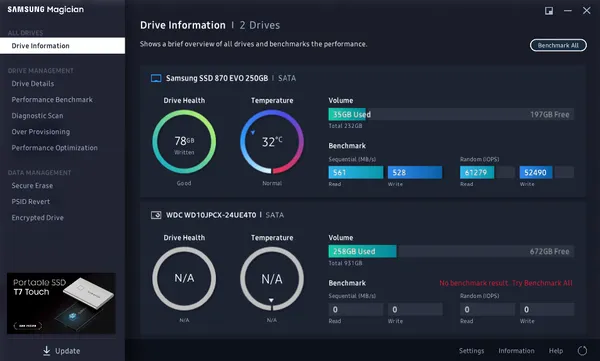Click the 32°C temperature gauge
Viewport: 600px width, 361px height.
click(272, 142)
